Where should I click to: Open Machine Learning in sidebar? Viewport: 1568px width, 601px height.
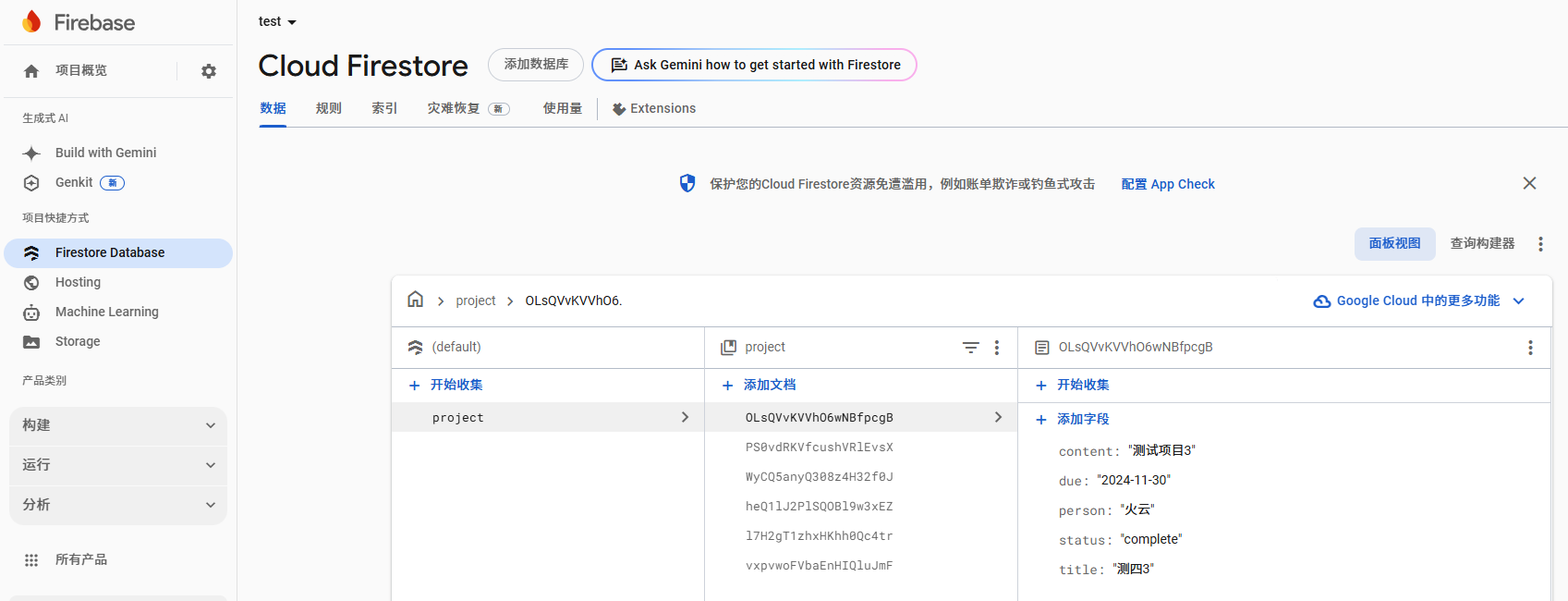tap(106, 312)
